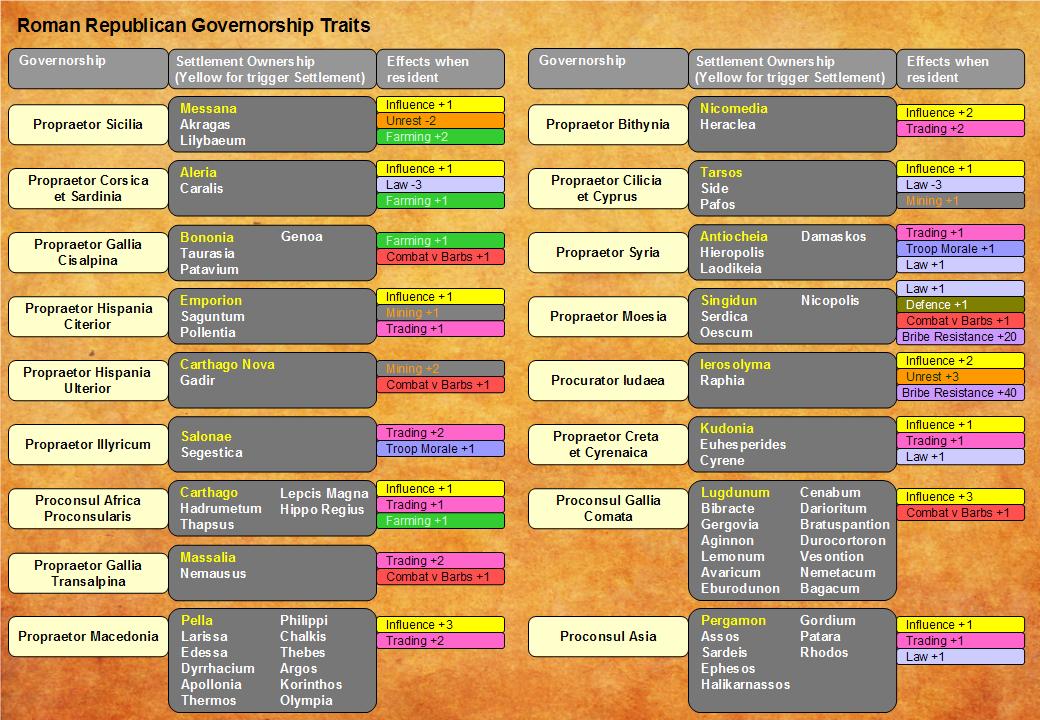Click the green Farming +2 effect bar
Viewport: 1040px width, 720px height.
click(440, 137)
